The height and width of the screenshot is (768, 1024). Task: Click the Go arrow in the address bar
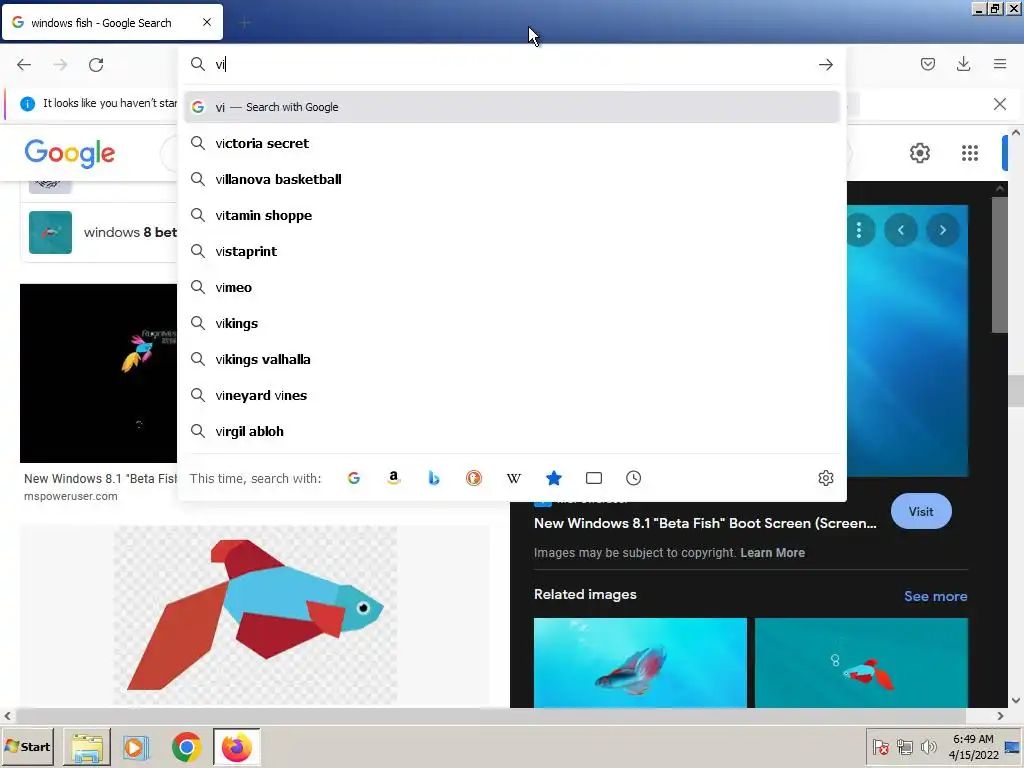coord(825,64)
